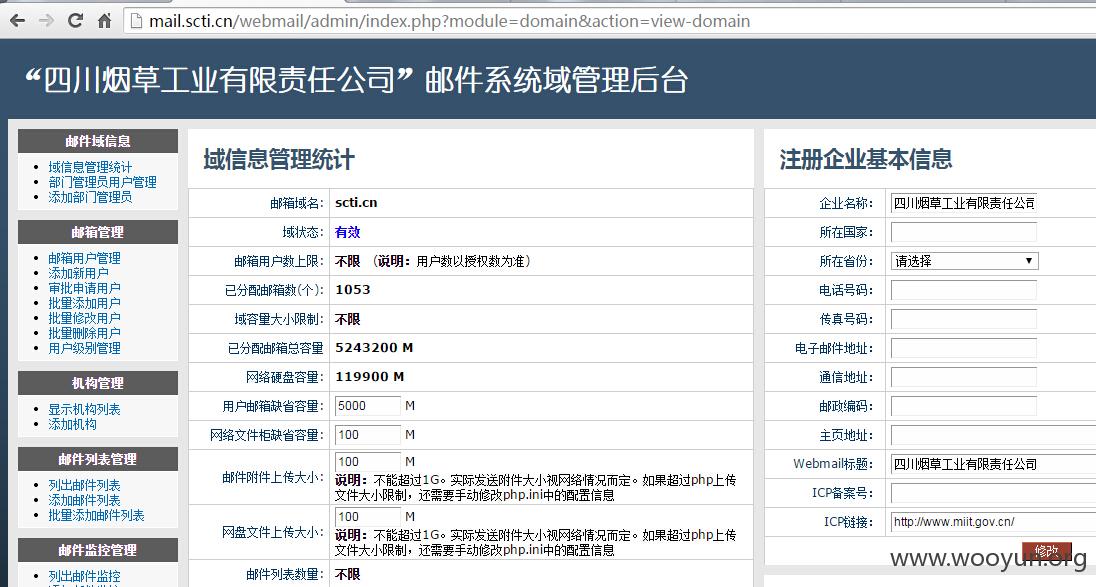The height and width of the screenshot is (587, 1096).
Task: Click the 邮政编码 input field
Action: point(964,406)
